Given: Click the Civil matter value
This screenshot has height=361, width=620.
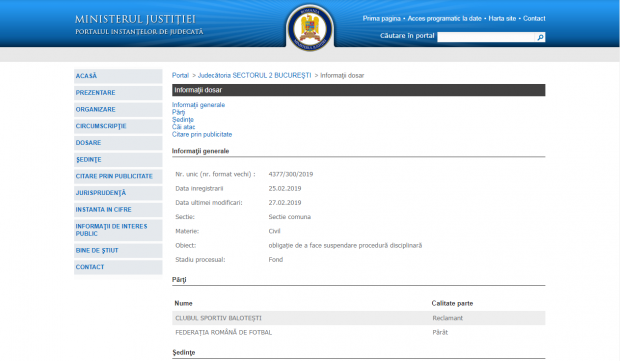Looking at the screenshot, I should 274,231.
